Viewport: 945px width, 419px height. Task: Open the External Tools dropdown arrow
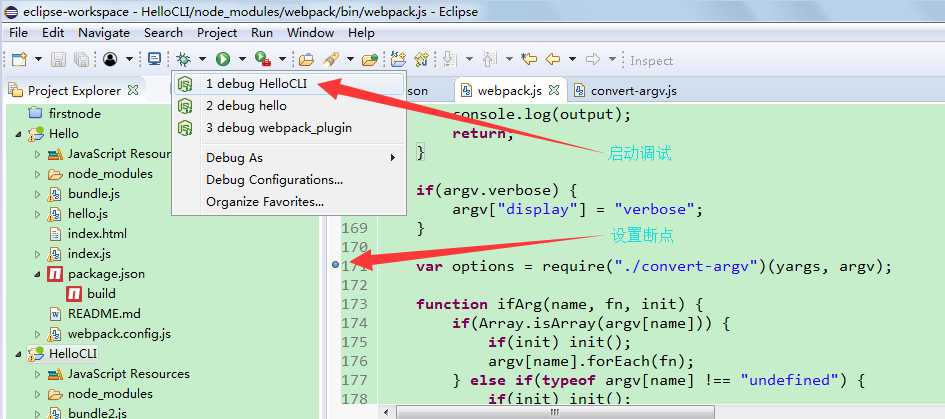(282, 60)
